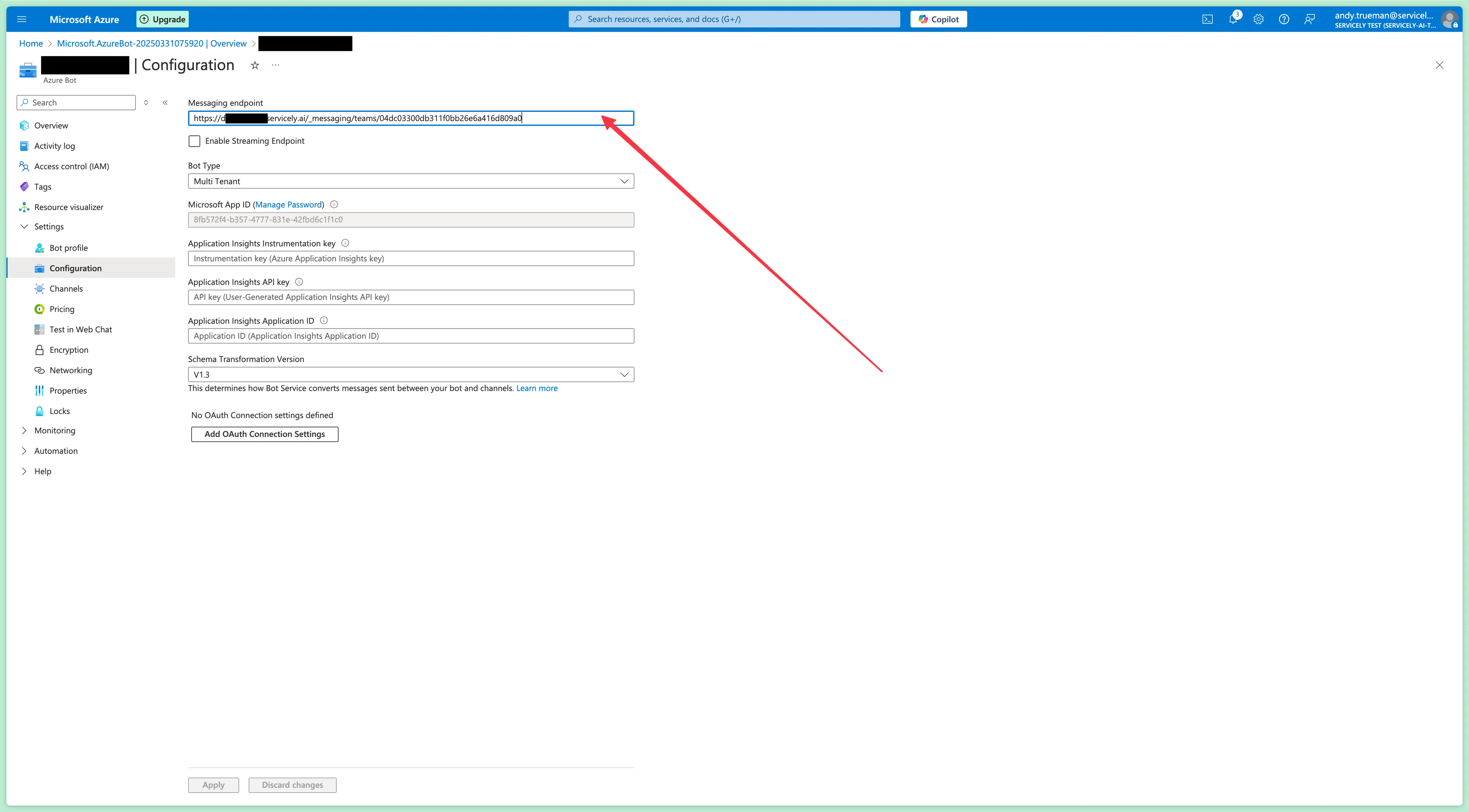1469x812 pixels.
Task: Click the Manage Password link
Action: (x=289, y=205)
